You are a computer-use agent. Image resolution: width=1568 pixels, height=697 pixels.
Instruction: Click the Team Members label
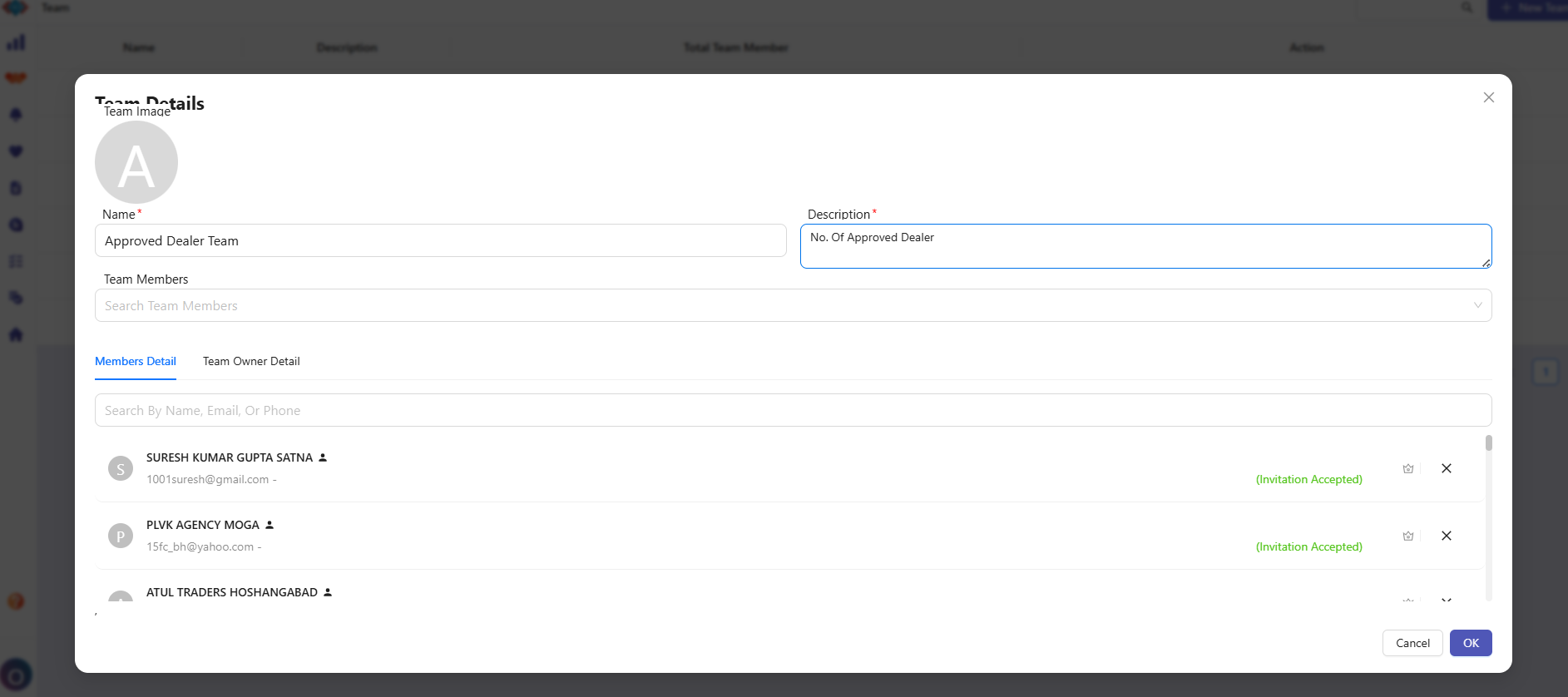pyautogui.click(x=146, y=279)
